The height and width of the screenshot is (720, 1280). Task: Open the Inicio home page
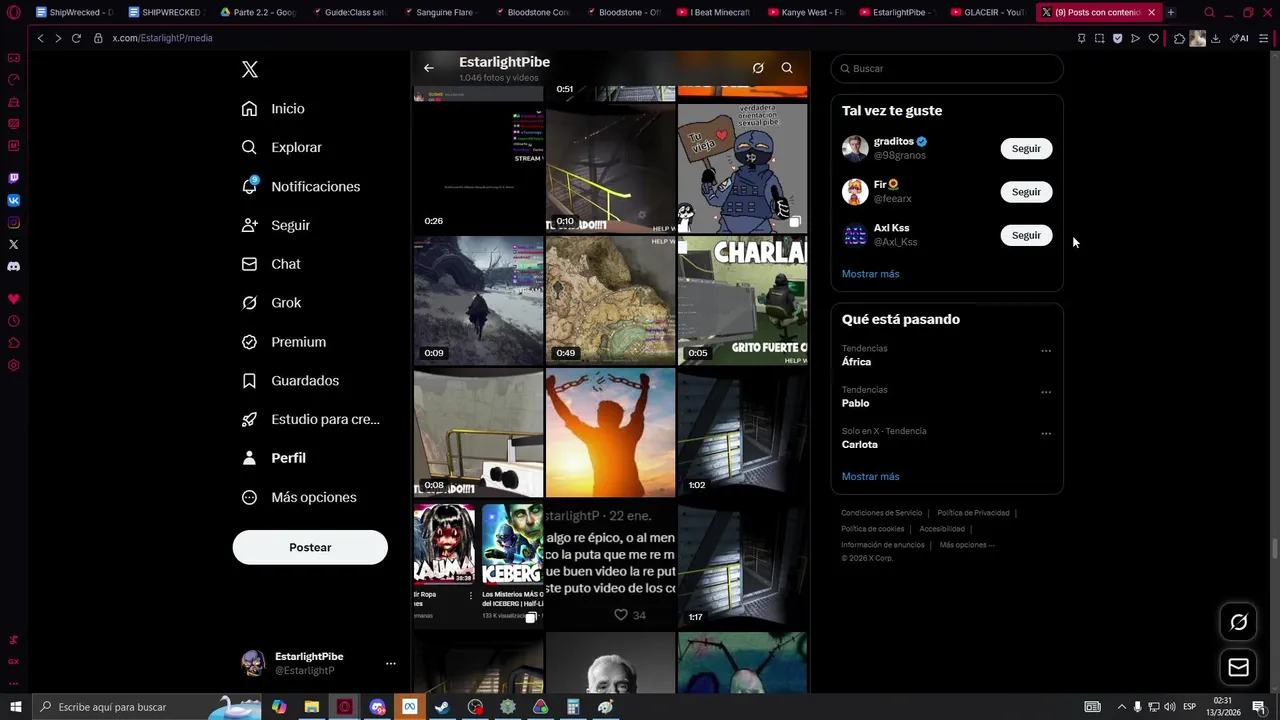pos(273,108)
